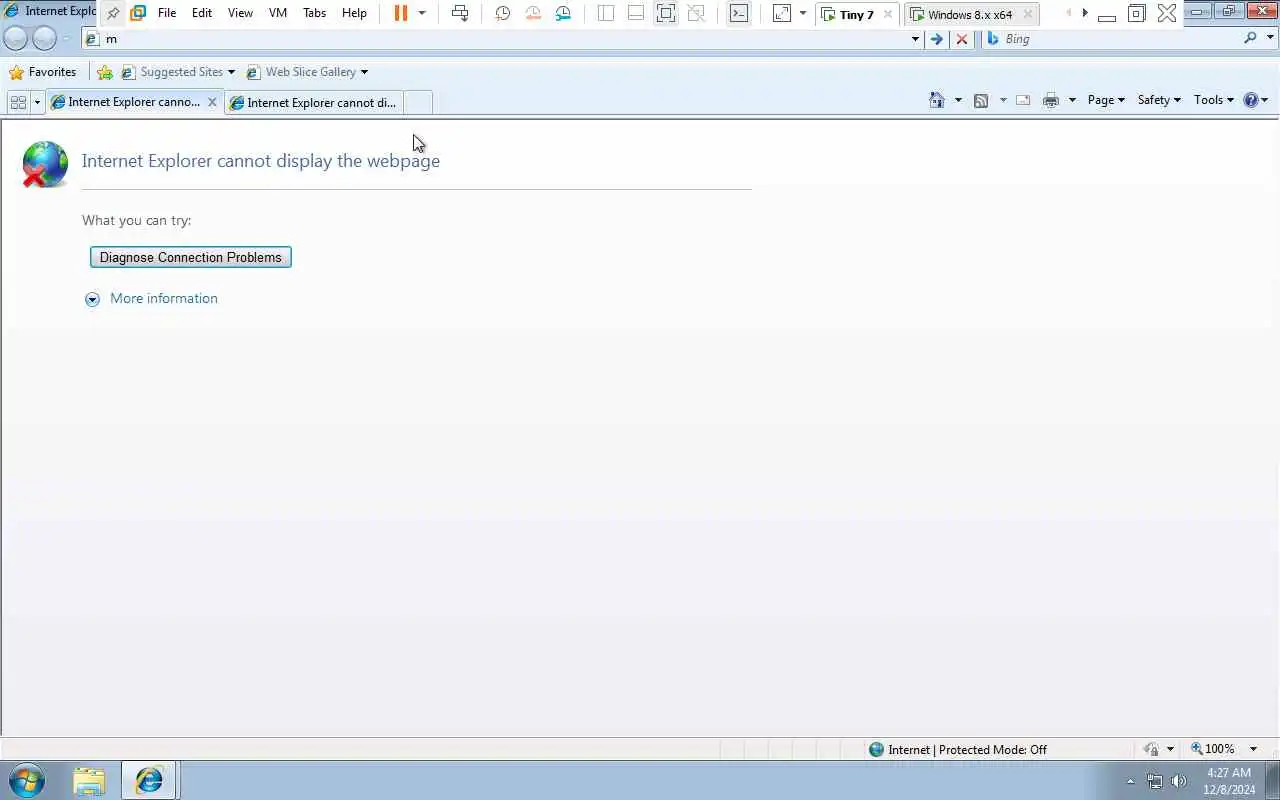Image resolution: width=1280 pixels, height=800 pixels.
Task: Open the VMware View menu
Action: pyautogui.click(x=240, y=13)
